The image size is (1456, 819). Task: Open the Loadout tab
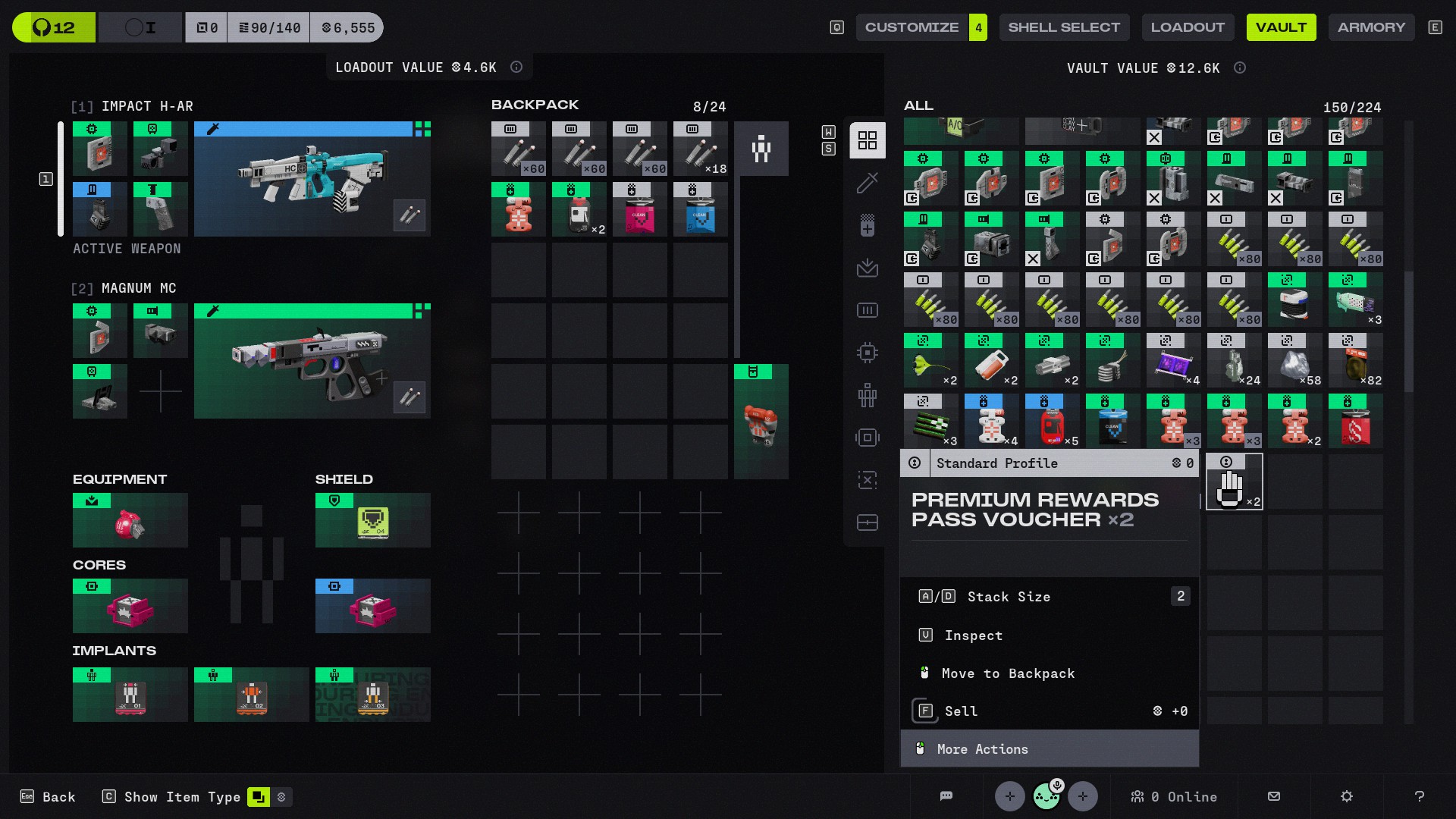click(x=1188, y=27)
